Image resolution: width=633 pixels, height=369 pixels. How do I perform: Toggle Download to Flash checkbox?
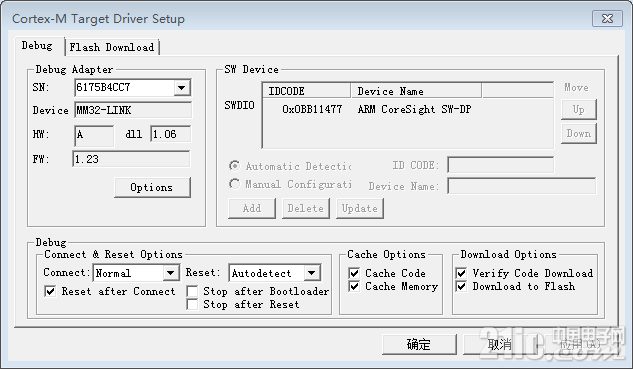pos(461,286)
